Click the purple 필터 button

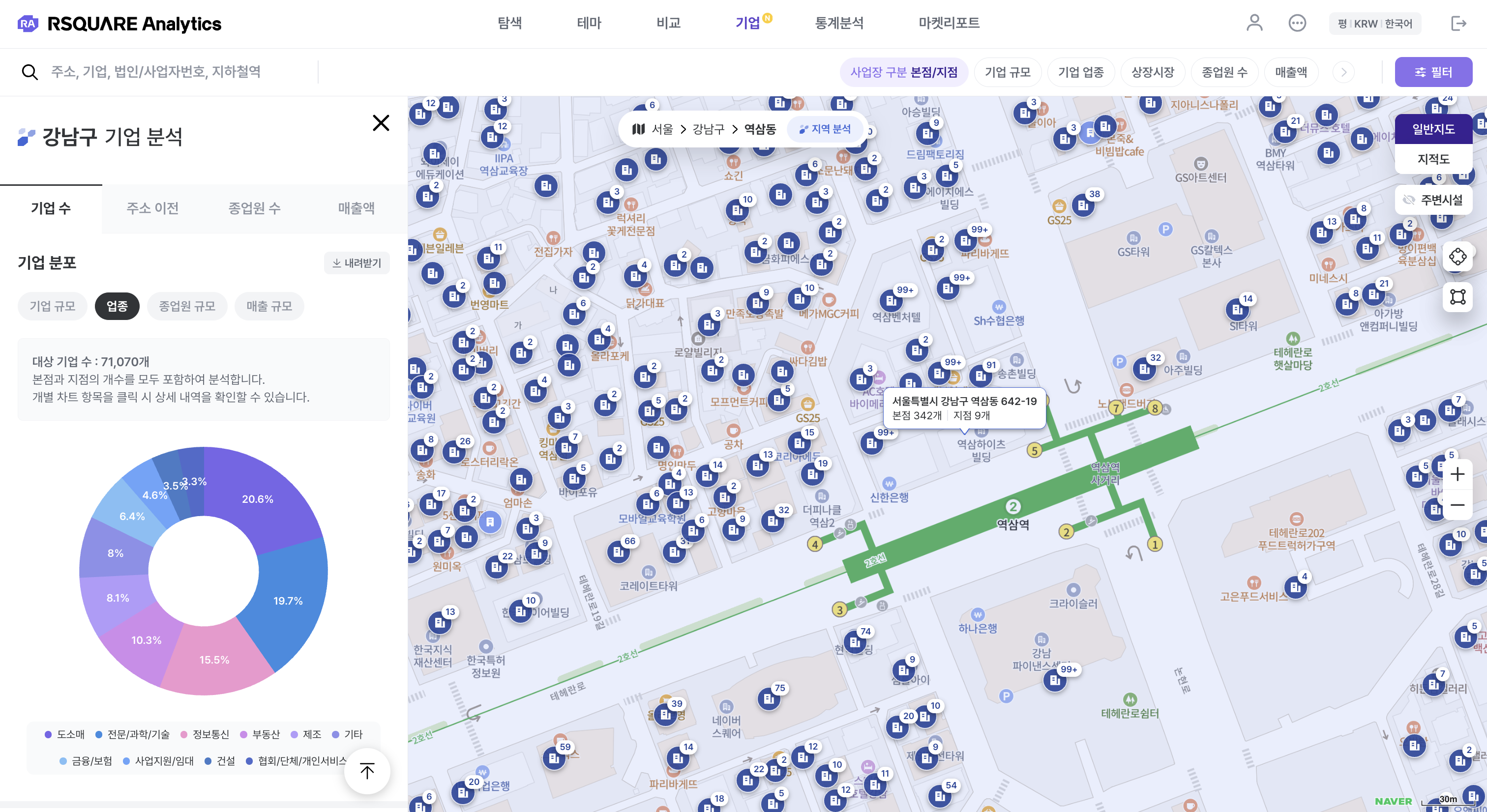1433,72
